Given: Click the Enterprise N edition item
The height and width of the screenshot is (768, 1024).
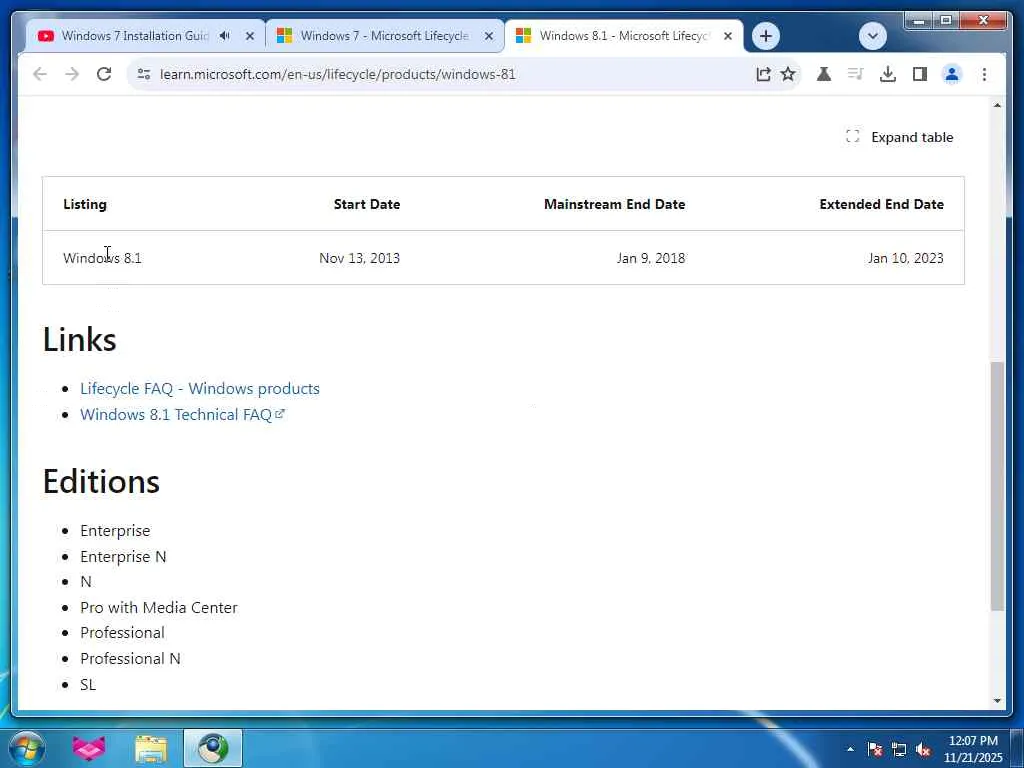Looking at the screenshot, I should click(123, 556).
